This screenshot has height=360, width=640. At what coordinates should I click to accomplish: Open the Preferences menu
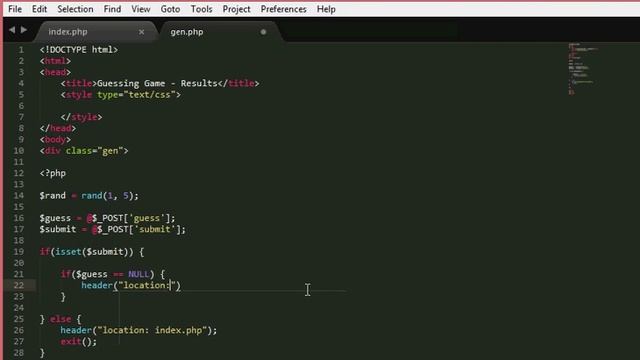283,9
